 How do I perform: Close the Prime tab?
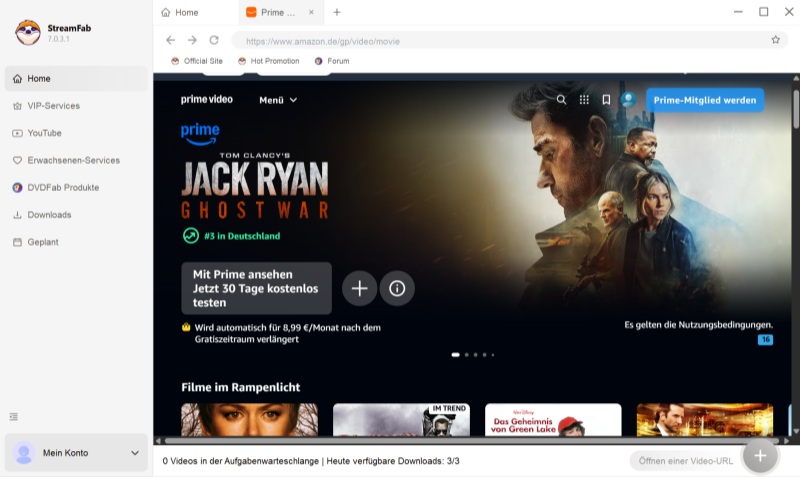(x=311, y=12)
